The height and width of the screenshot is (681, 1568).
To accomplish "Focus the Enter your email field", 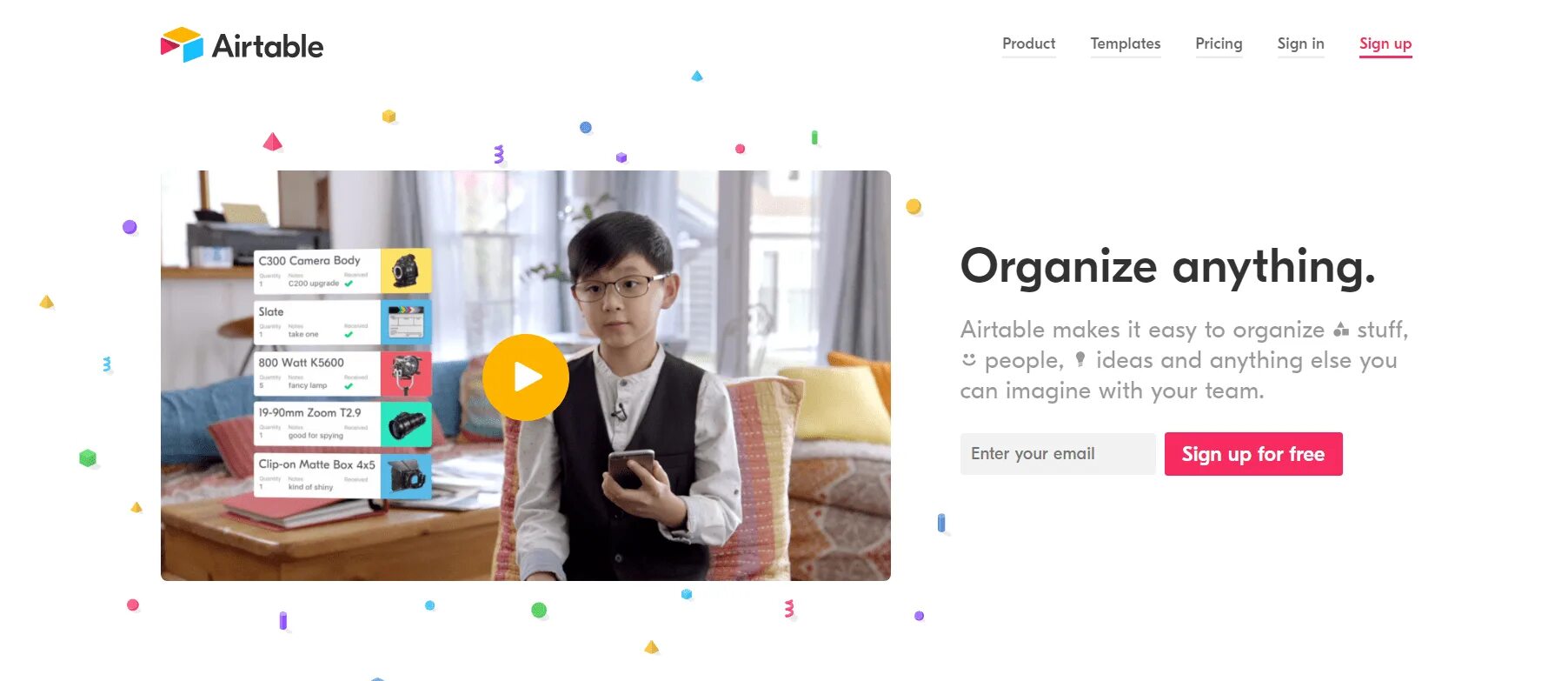I will tap(1058, 454).
